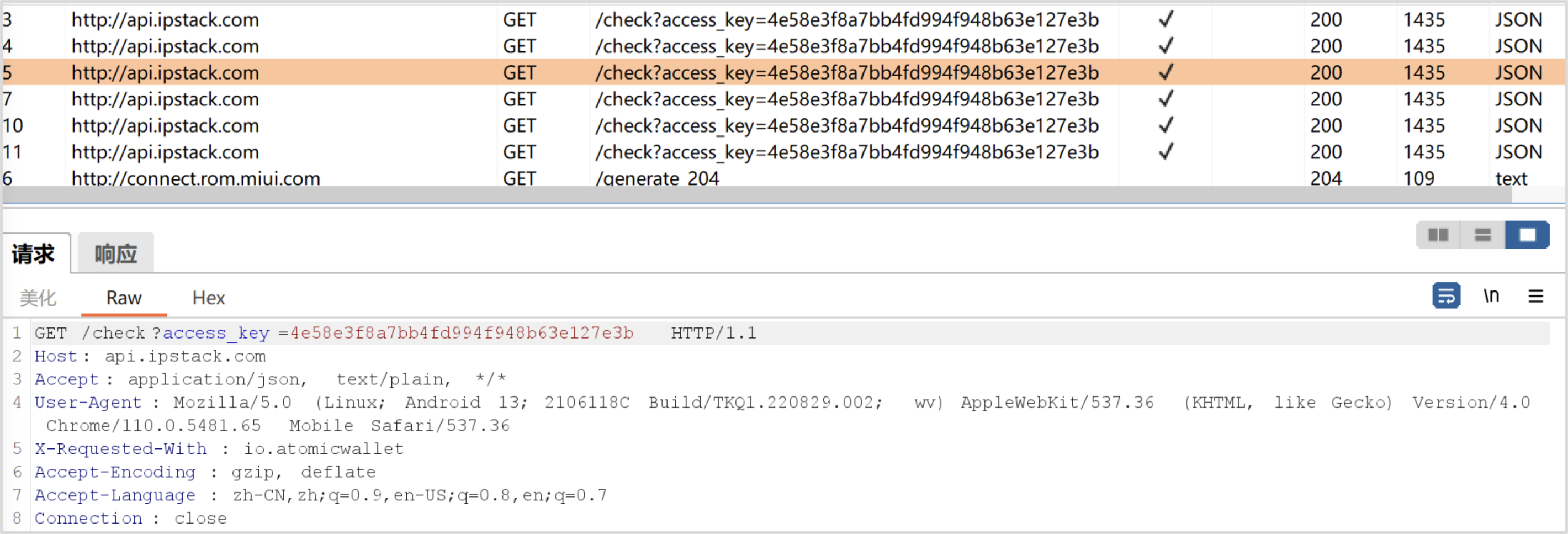Select request row 7 URL path cell
Image resolution: width=1568 pixels, height=534 pixels.
846,99
